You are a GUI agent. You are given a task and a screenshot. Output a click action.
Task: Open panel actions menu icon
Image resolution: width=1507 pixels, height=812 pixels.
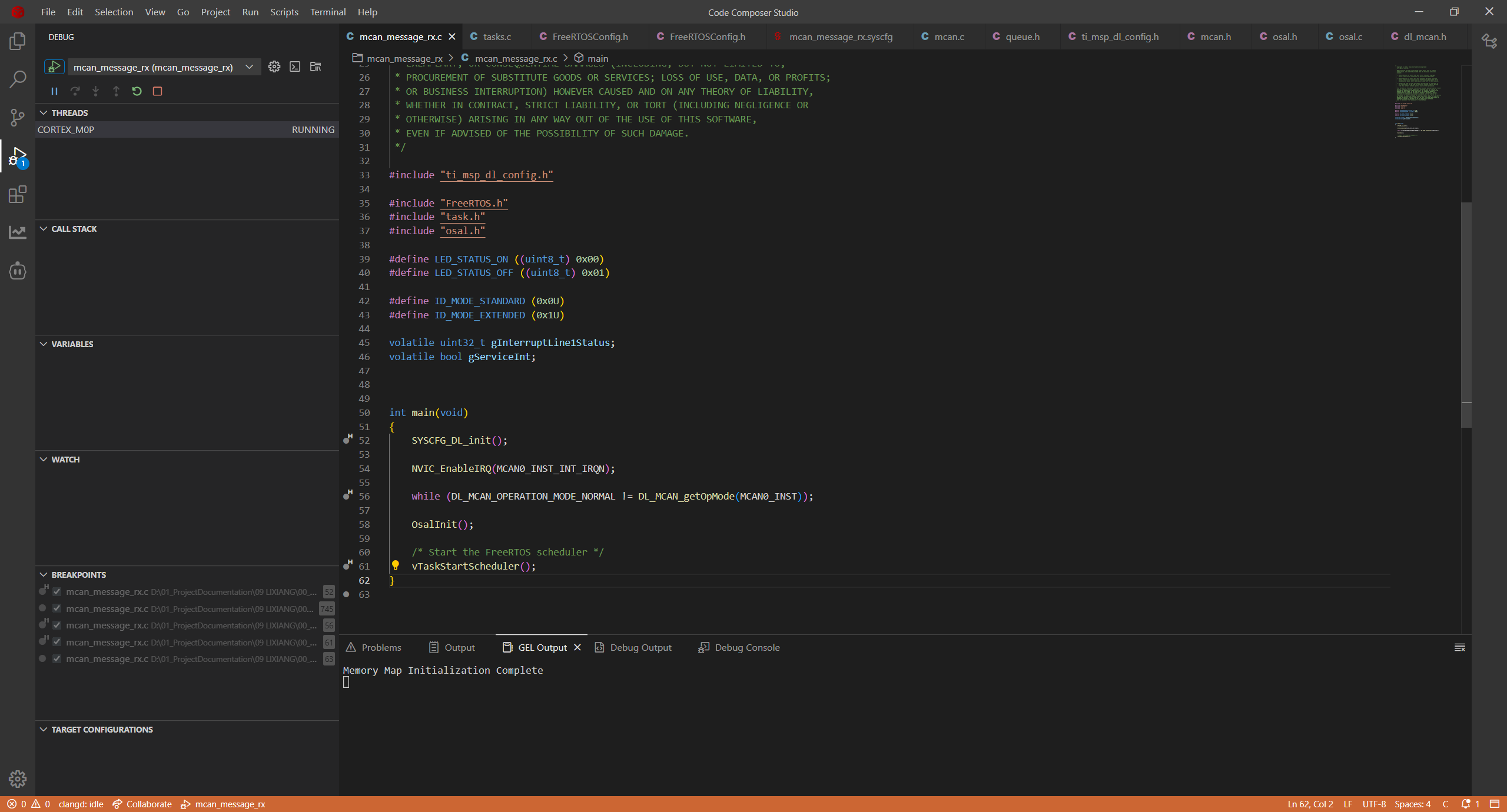(1460, 647)
